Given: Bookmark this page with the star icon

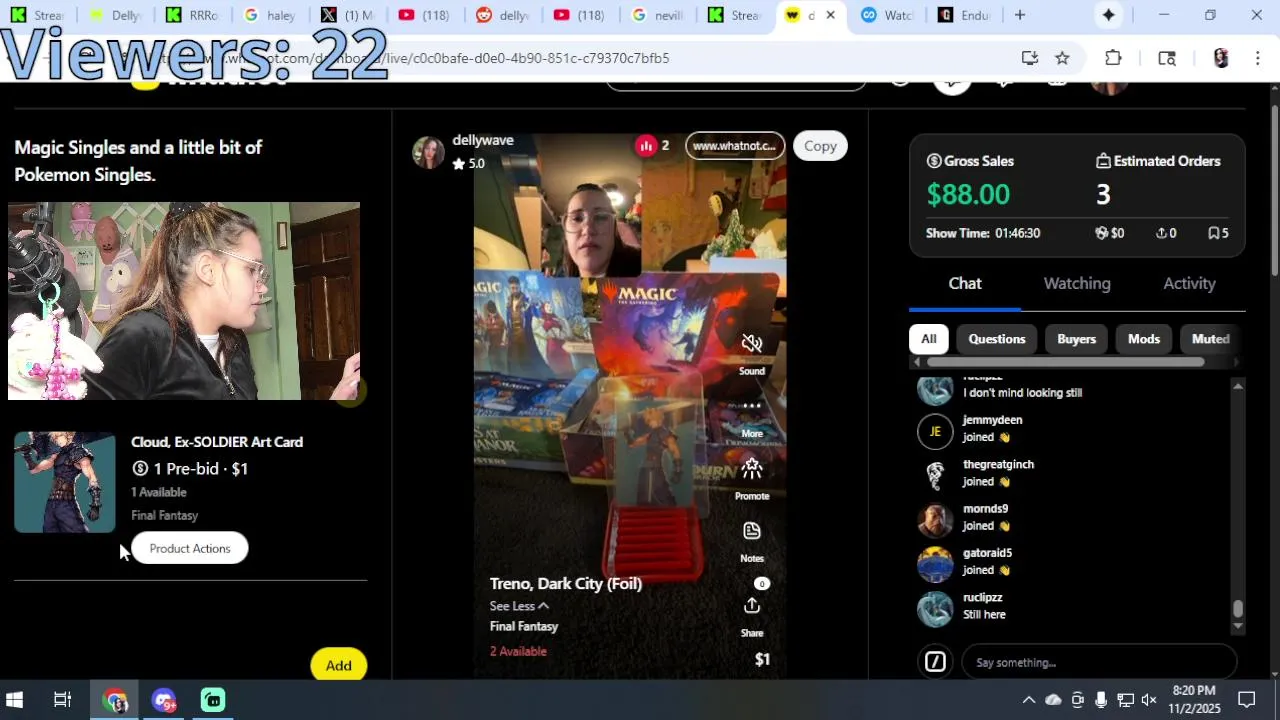Looking at the screenshot, I should pos(1062,58).
